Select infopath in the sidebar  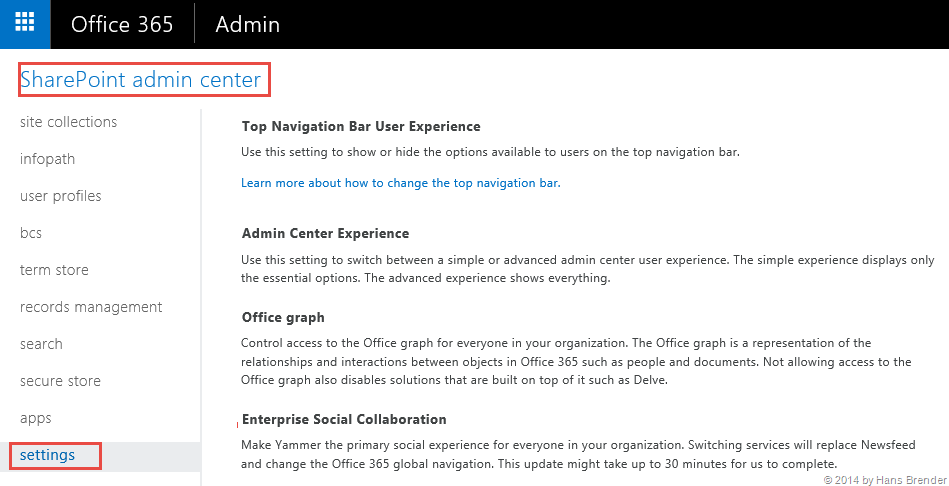coord(47,159)
